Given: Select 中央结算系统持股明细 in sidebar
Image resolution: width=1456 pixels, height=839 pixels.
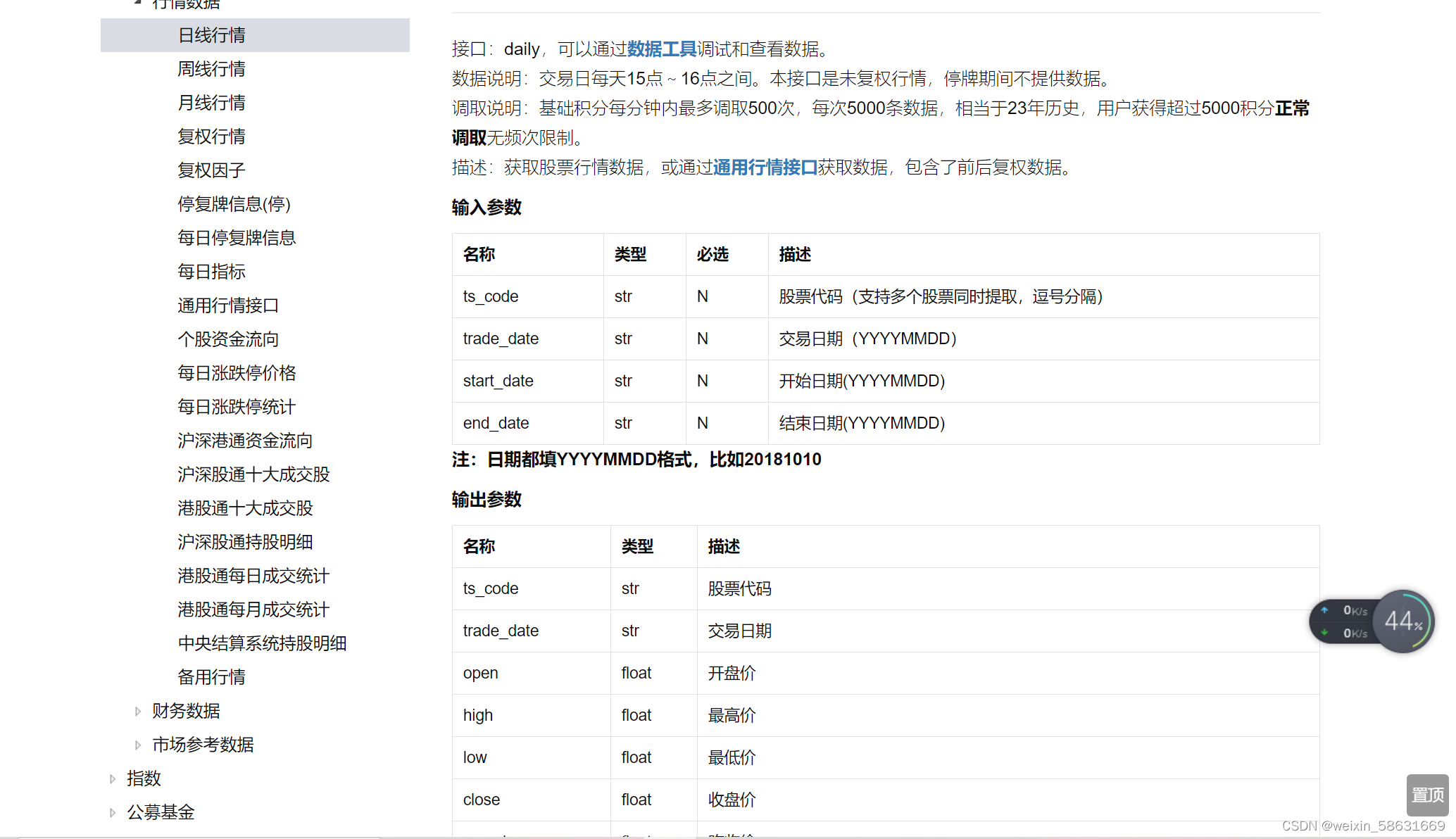Looking at the screenshot, I should coord(262,643).
